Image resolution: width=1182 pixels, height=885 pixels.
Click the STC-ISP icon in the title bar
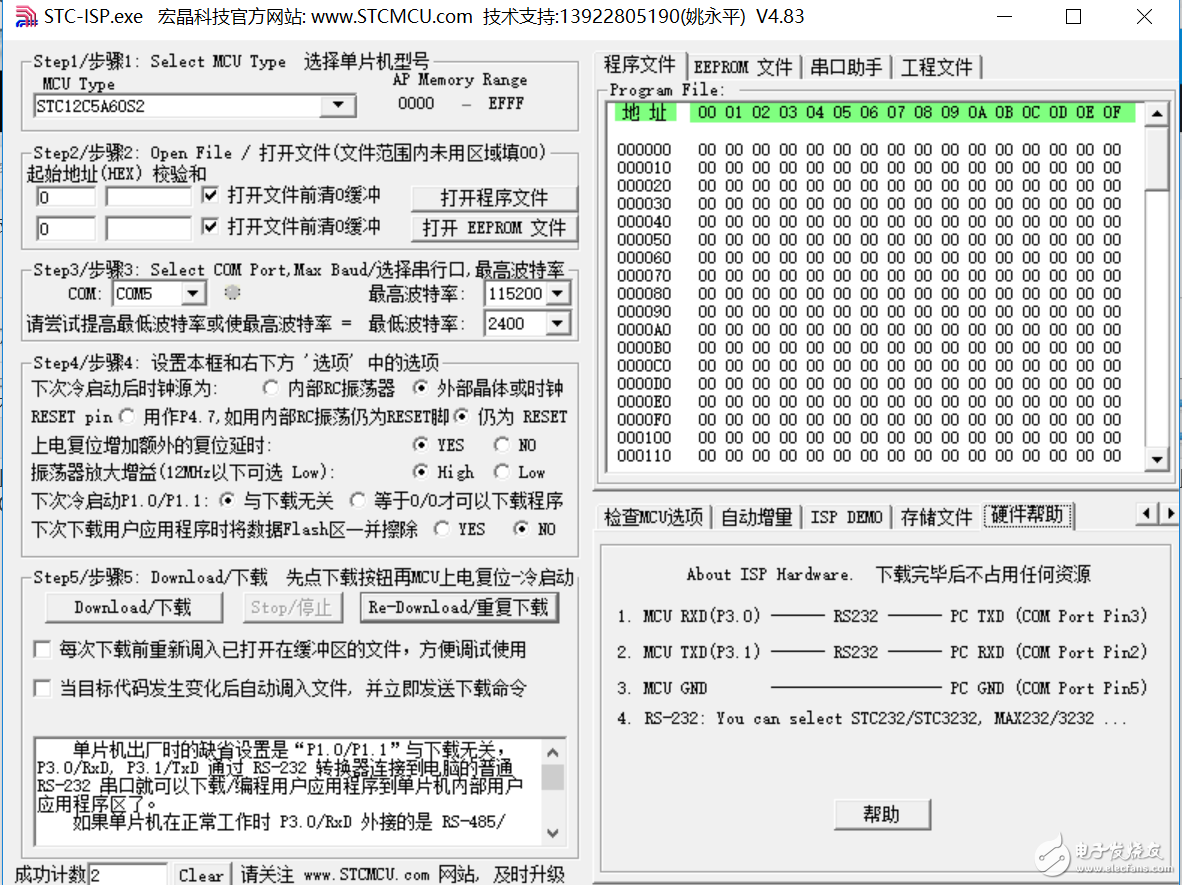(26, 16)
